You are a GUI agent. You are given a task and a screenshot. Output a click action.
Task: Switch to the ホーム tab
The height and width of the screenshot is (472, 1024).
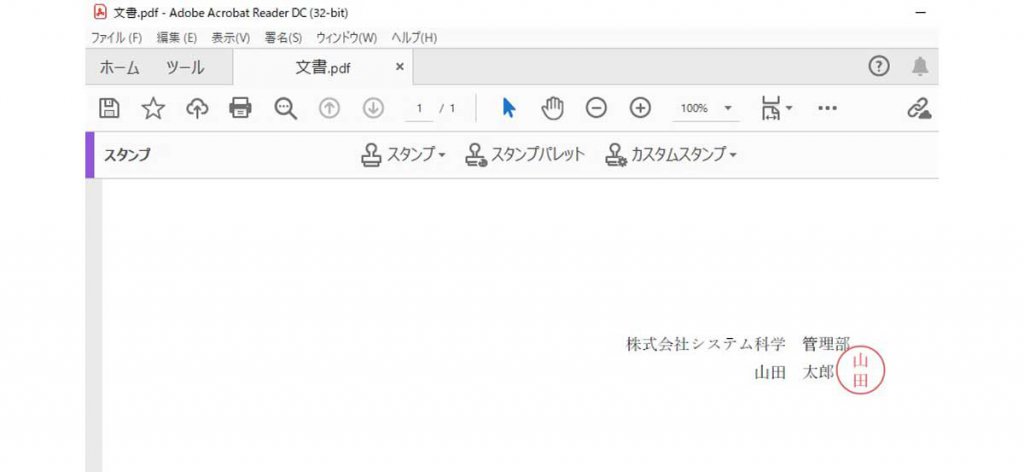coord(119,67)
